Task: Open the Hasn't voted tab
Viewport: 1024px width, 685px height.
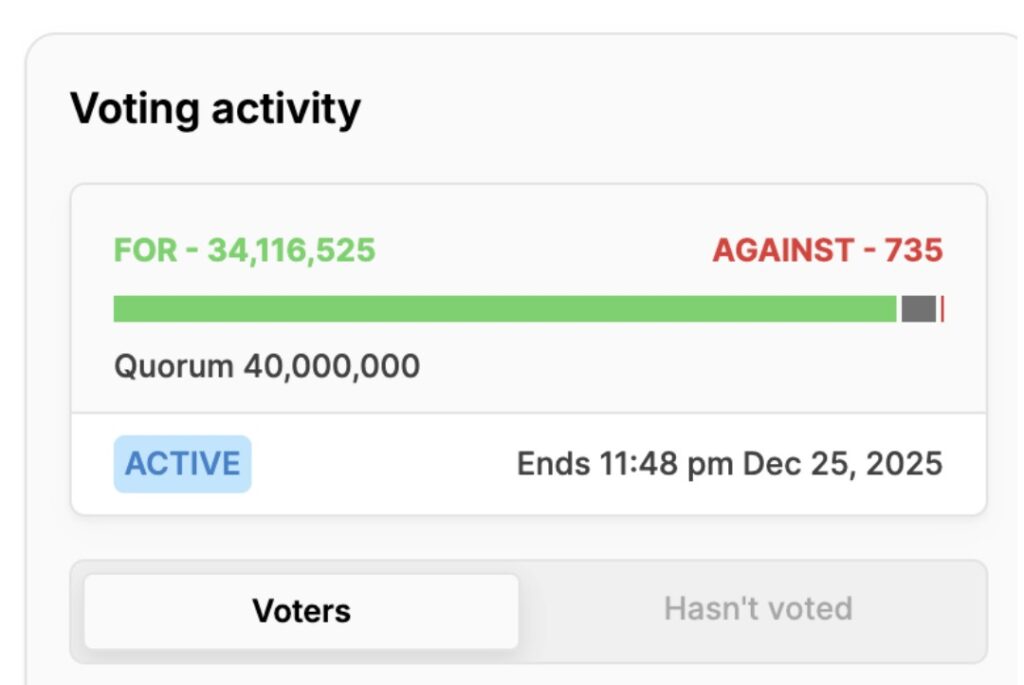Action: point(757,608)
